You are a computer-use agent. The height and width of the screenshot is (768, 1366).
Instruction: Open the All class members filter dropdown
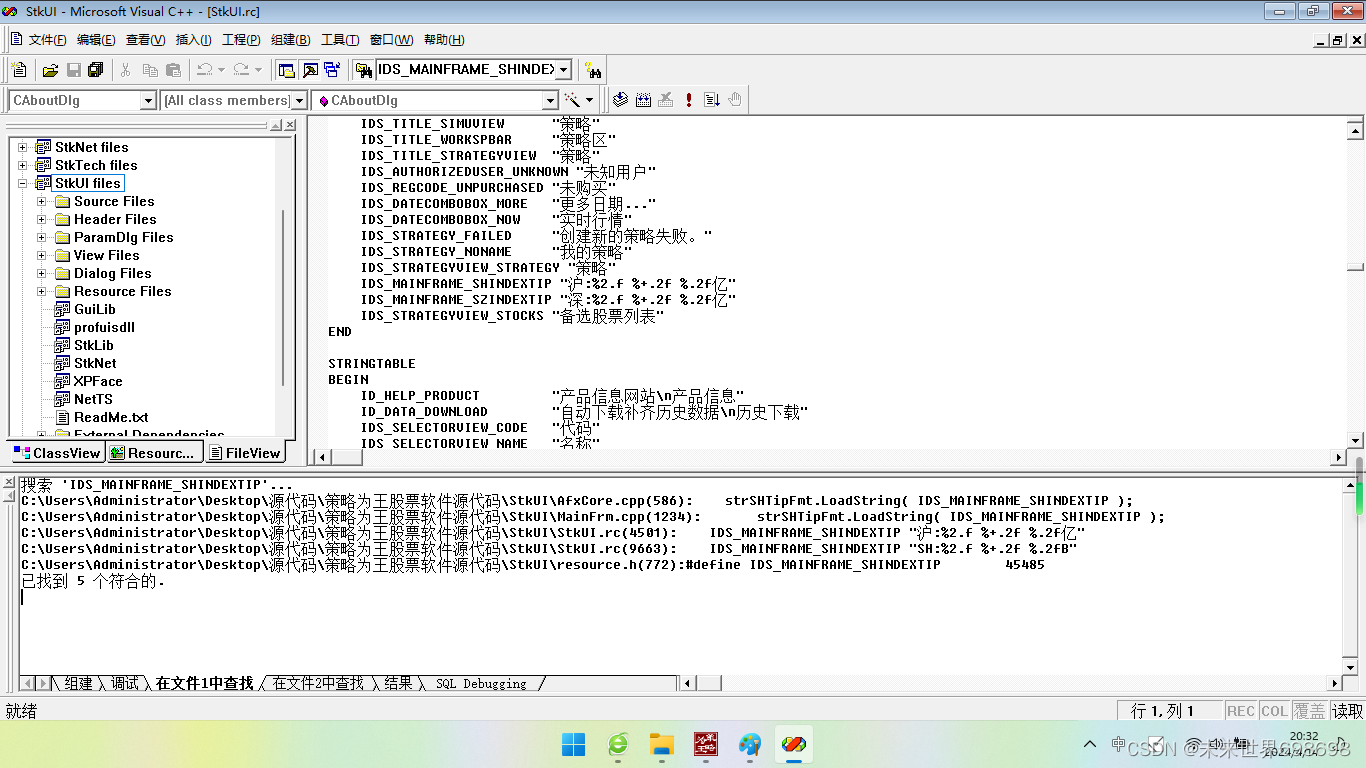(298, 100)
